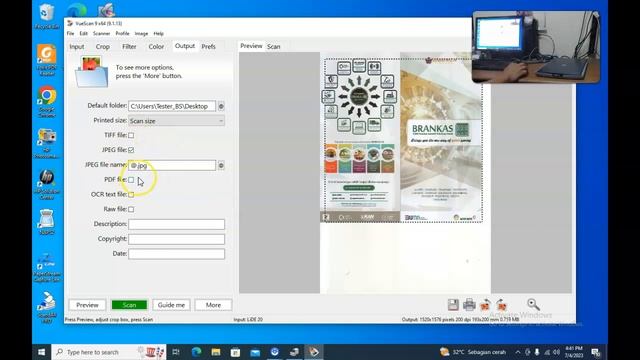Open the File menu
Image resolution: width=640 pixels, height=360 pixels.
point(71,33)
